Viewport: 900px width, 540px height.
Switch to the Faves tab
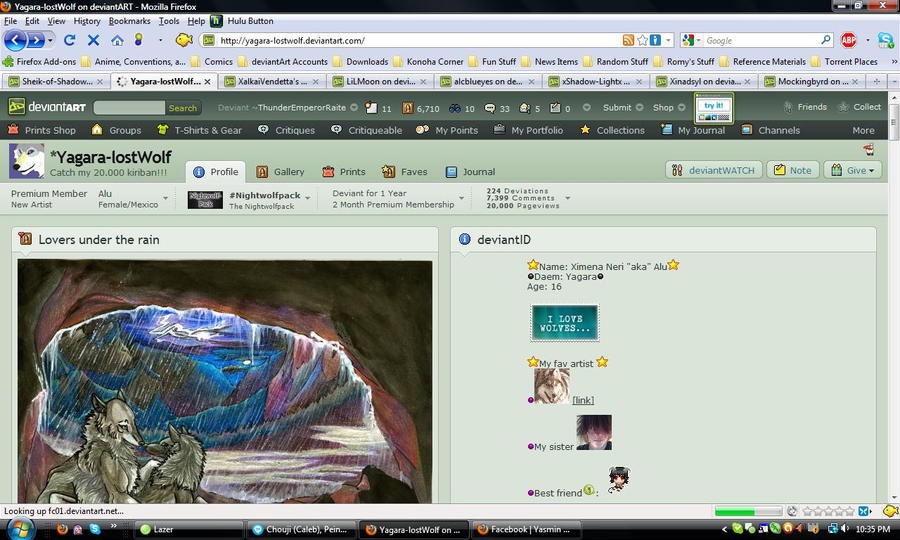(x=405, y=172)
